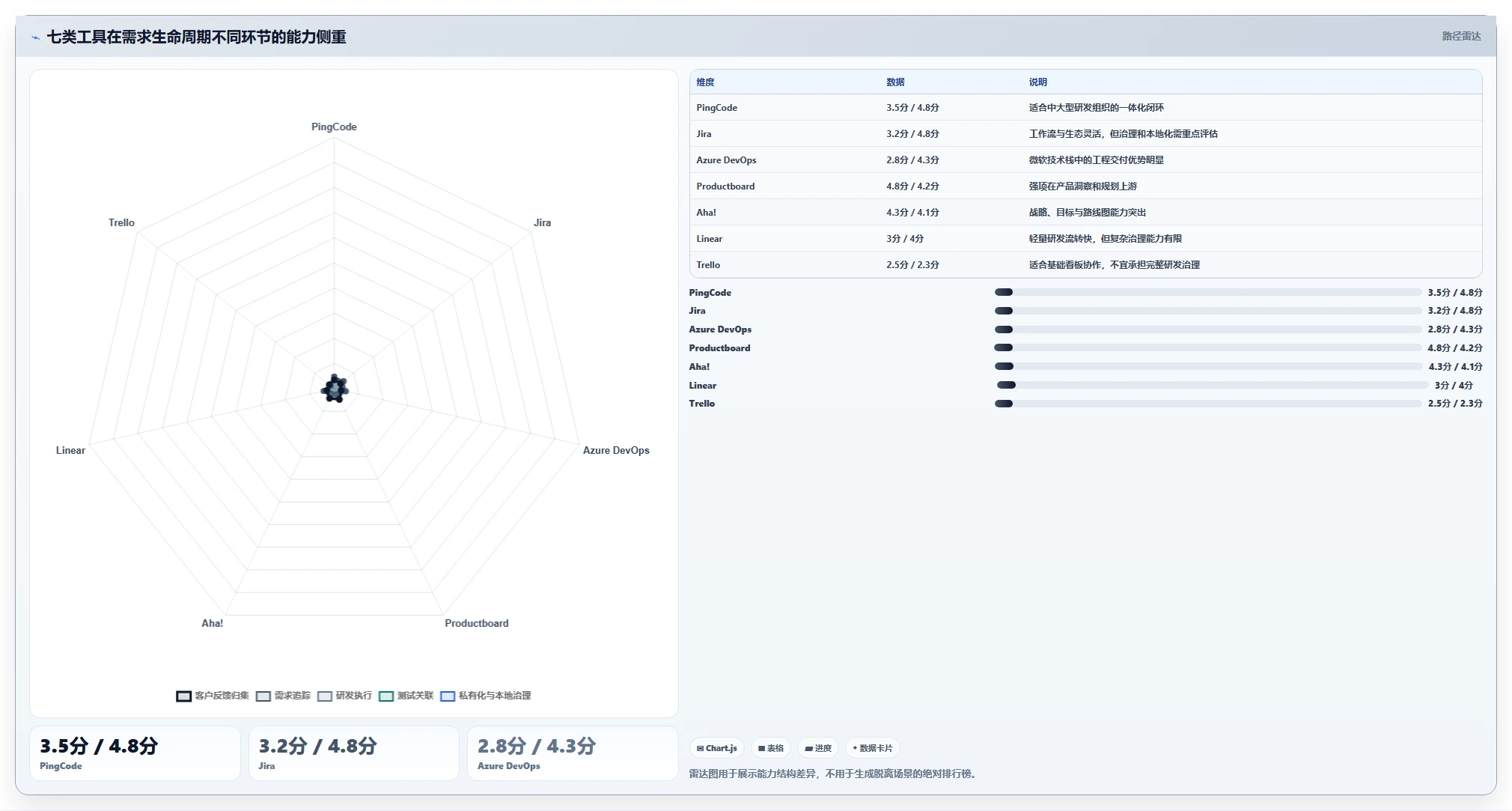Click the Jira progress bar
Image resolution: width=1512 pixels, height=811 pixels.
coord(1208,311)
